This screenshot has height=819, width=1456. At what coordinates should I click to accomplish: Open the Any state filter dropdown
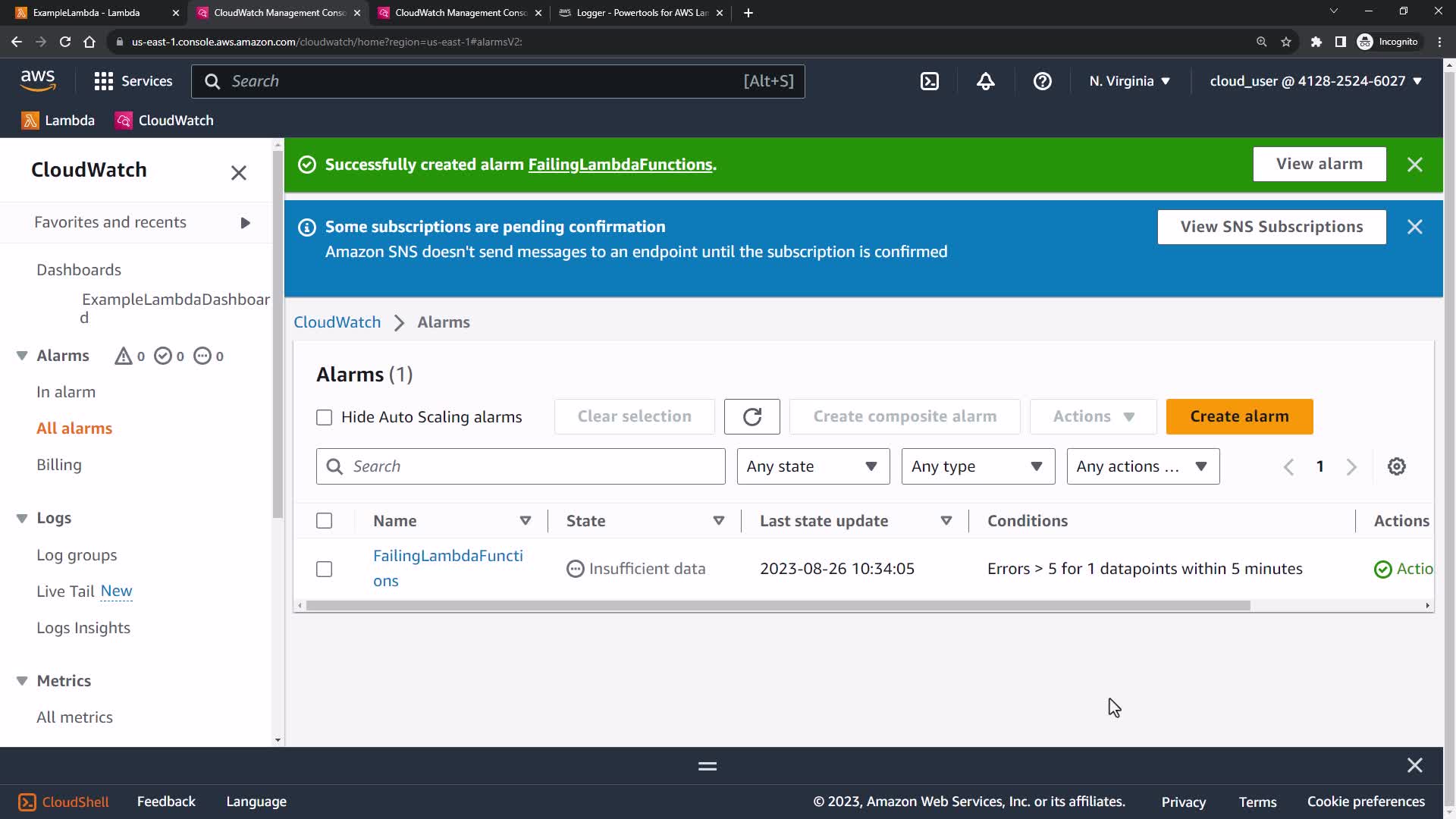812,466
